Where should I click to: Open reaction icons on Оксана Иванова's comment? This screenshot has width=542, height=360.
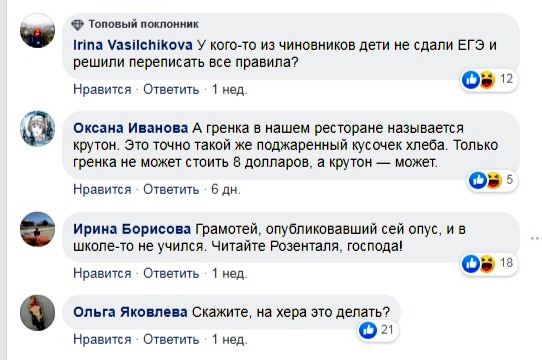tap(492, 180)
